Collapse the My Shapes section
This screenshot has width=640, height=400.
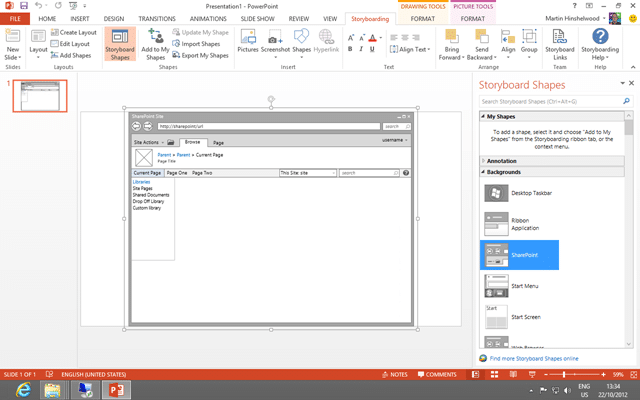pos(483,116)
